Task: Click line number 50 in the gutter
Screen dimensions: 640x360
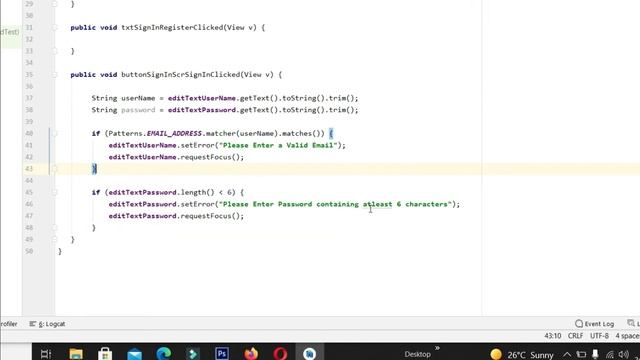Action: (29, 251)
